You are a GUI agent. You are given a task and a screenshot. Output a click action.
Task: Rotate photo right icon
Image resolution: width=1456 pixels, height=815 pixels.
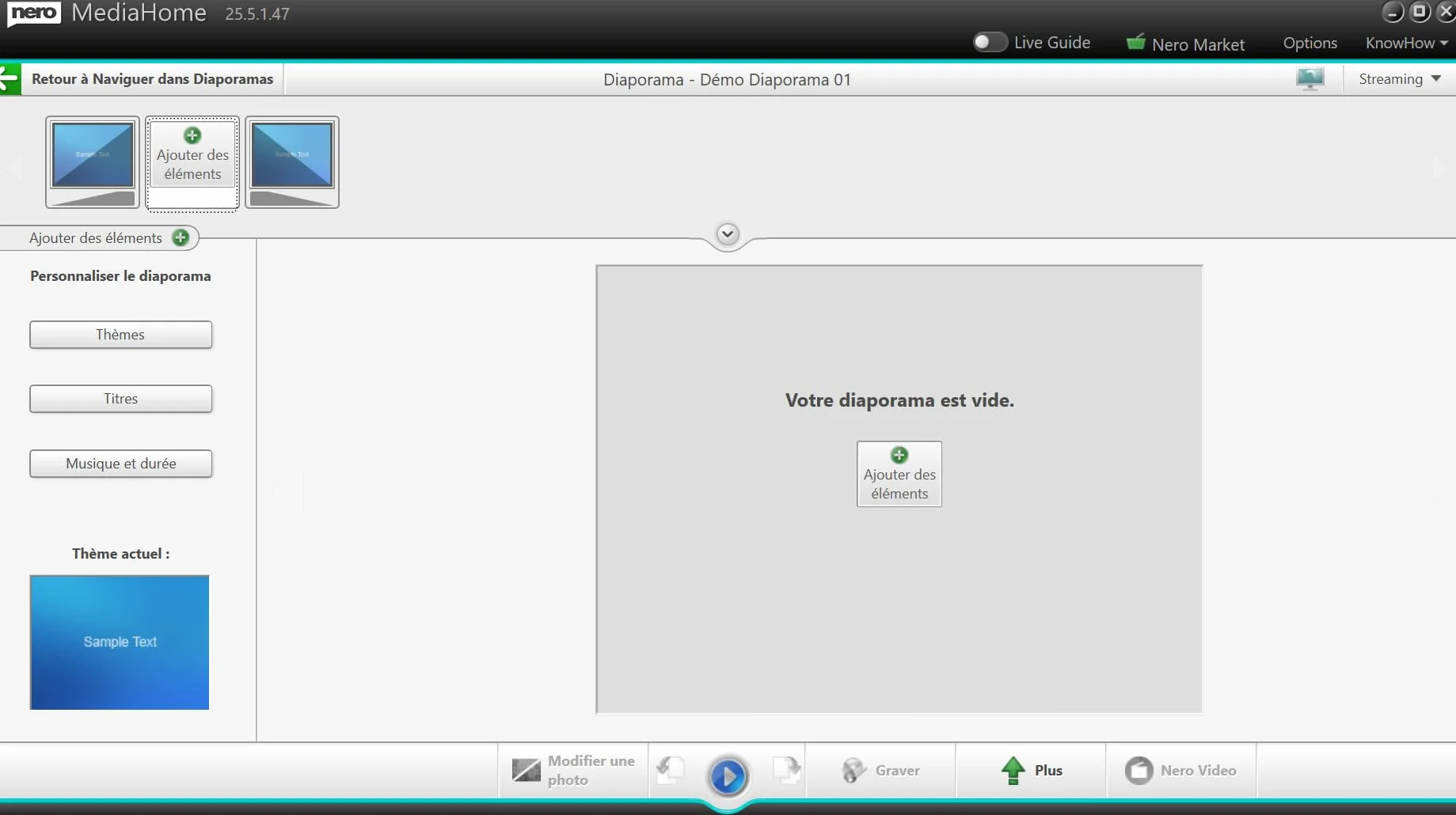coord(786,769)
